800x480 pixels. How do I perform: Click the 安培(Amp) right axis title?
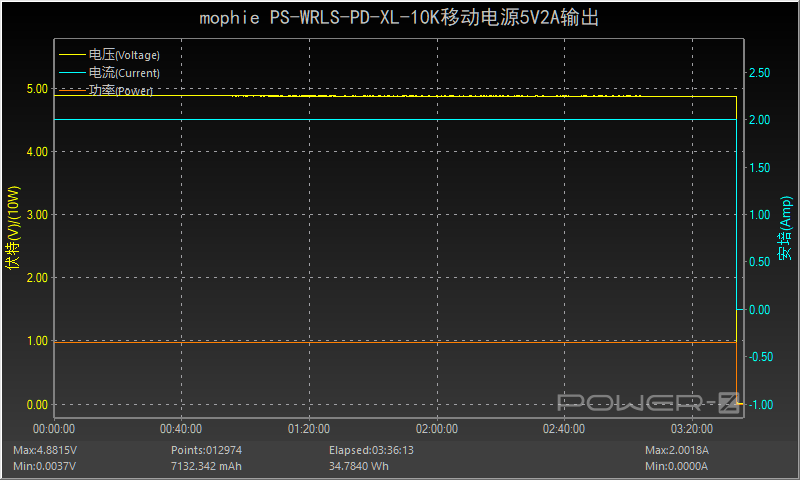pyautogui.click(x=785, y=229)
